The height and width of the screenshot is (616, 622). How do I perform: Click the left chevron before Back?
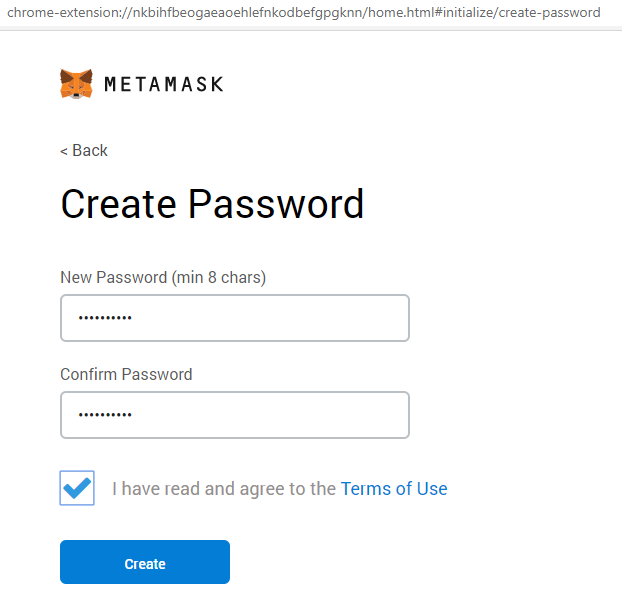pos(64,151)
